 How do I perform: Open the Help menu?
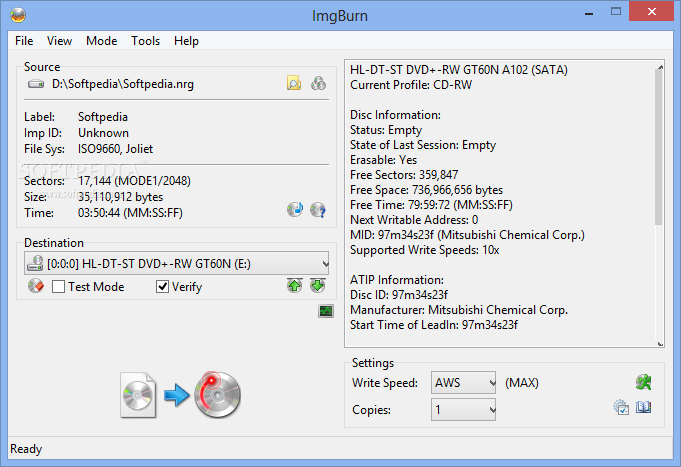click(x=186, y=41)
